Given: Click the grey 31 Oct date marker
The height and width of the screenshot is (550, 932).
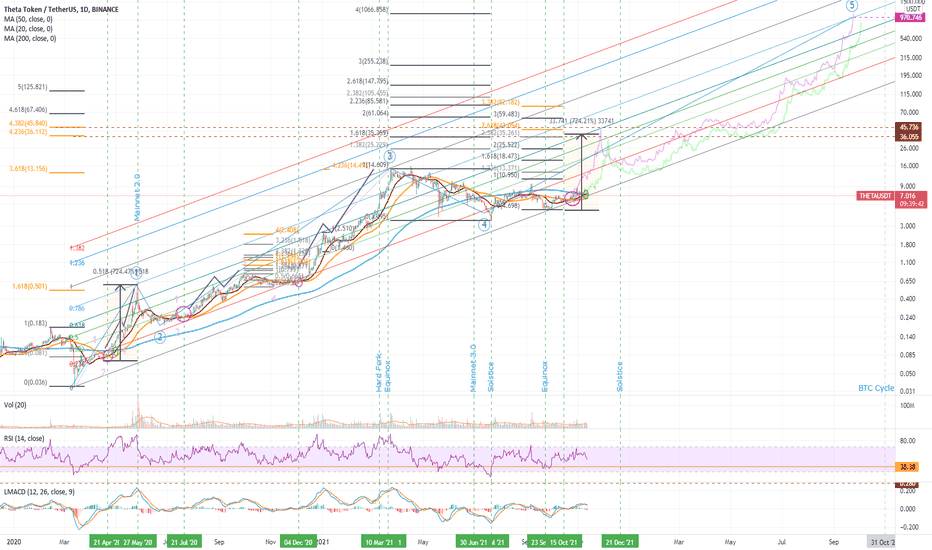Looking at the screenshot, I should 882,542.
